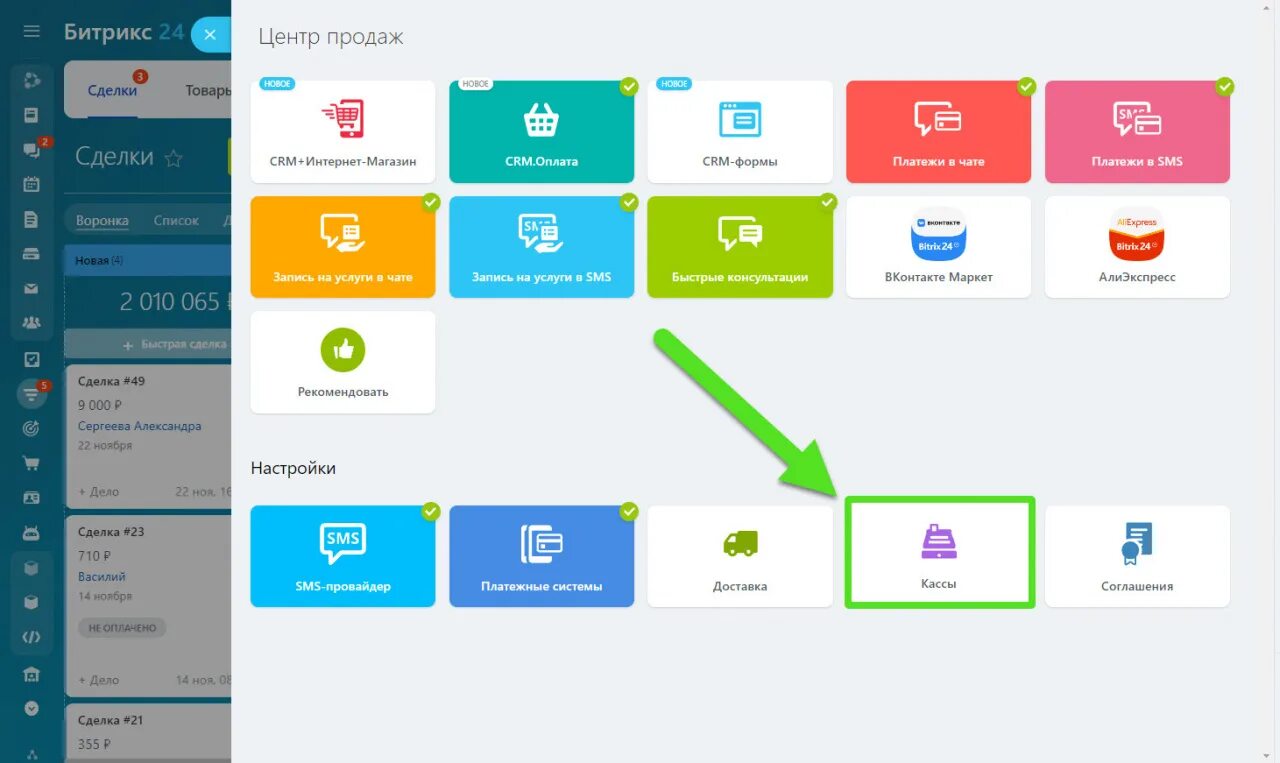Screen dimensions: 1280x763
Task: Open the Платежи в SMS tile
Action: [1137, 132]
